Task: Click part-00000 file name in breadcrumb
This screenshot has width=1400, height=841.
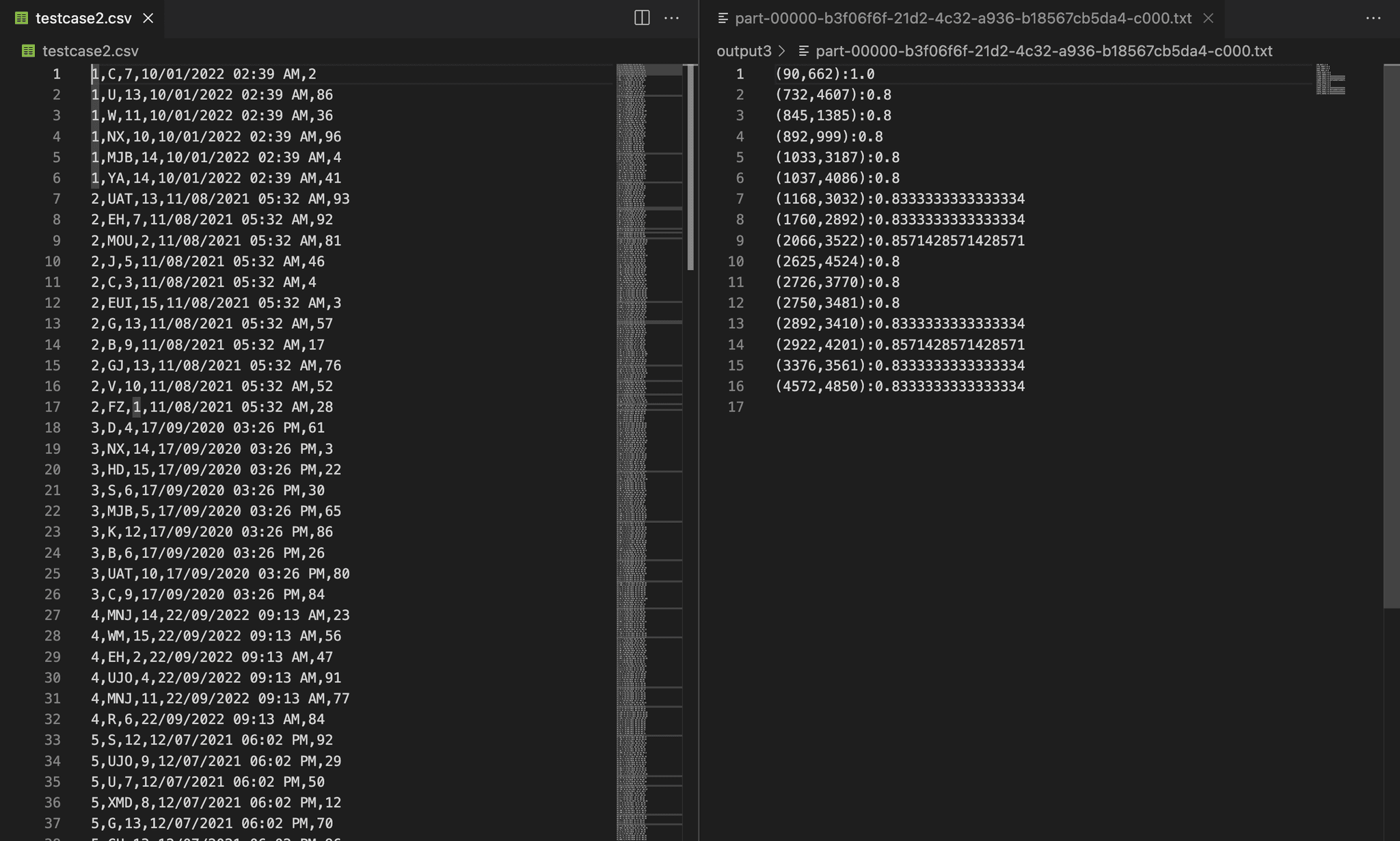Action: tap(1044, 51)
